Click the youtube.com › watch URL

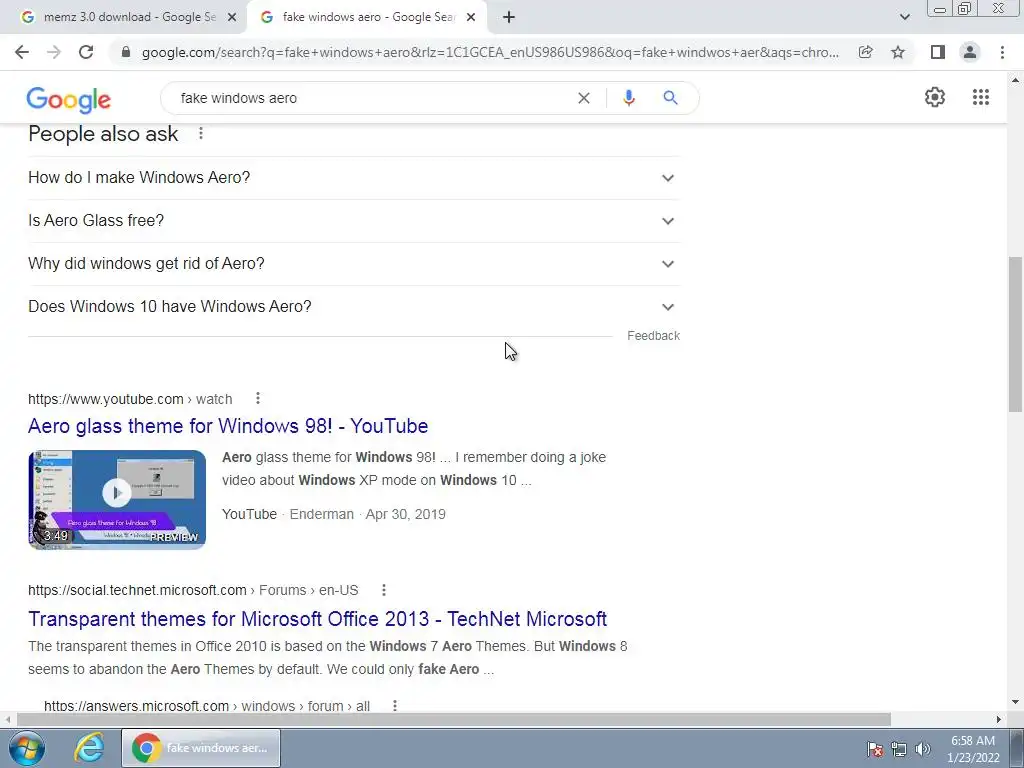[x=130, y=399]
